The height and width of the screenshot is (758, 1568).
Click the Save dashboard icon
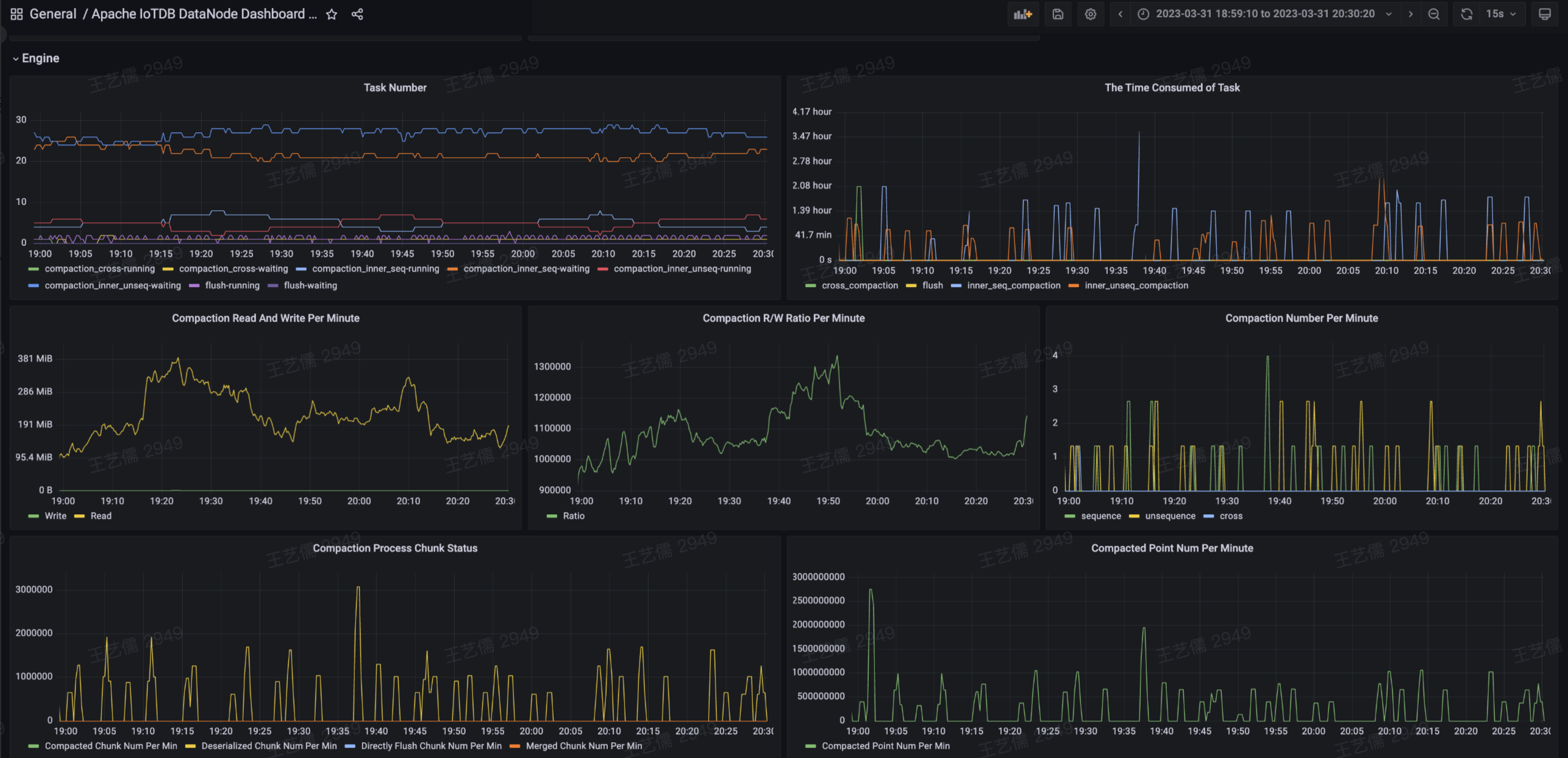[x=1058, y=14]
